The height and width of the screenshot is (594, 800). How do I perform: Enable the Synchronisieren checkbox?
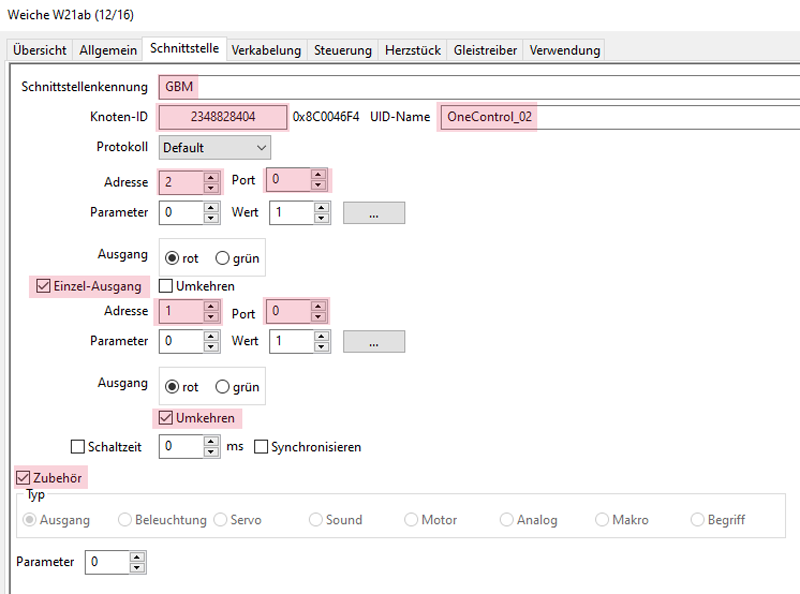(261, 447)
